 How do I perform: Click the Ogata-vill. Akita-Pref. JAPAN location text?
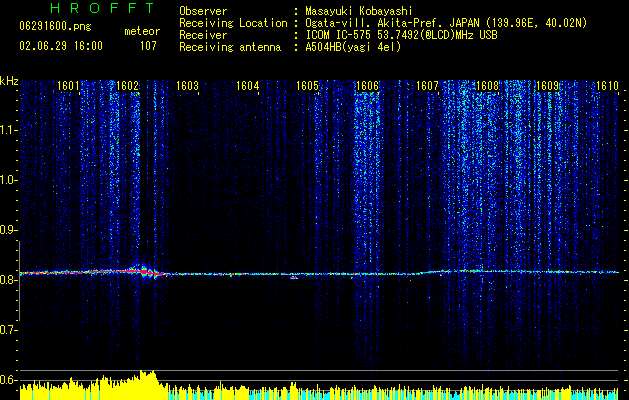coord(446,23)
